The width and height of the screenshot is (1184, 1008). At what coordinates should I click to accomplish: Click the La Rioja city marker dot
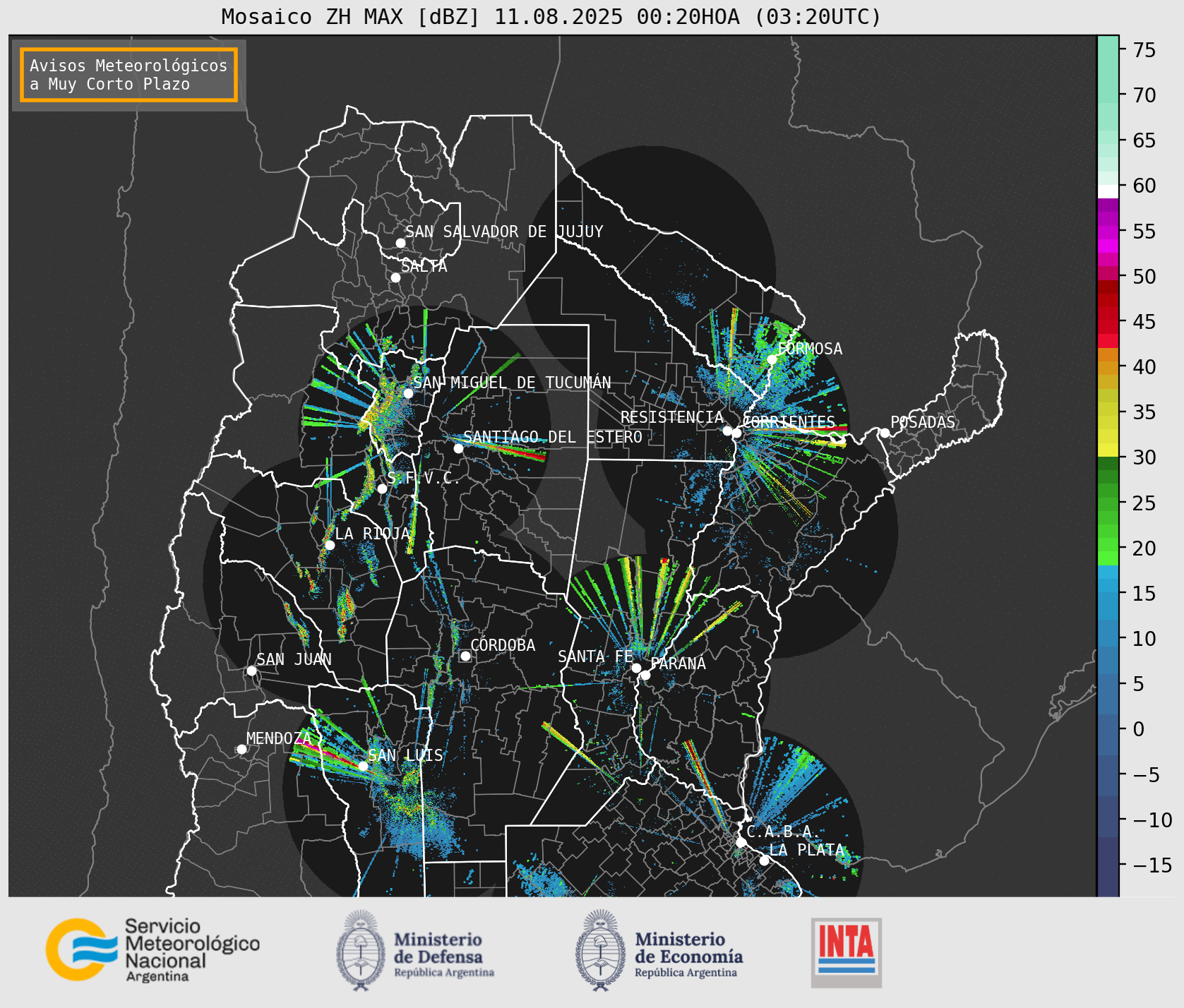click(x=330, y=545)
